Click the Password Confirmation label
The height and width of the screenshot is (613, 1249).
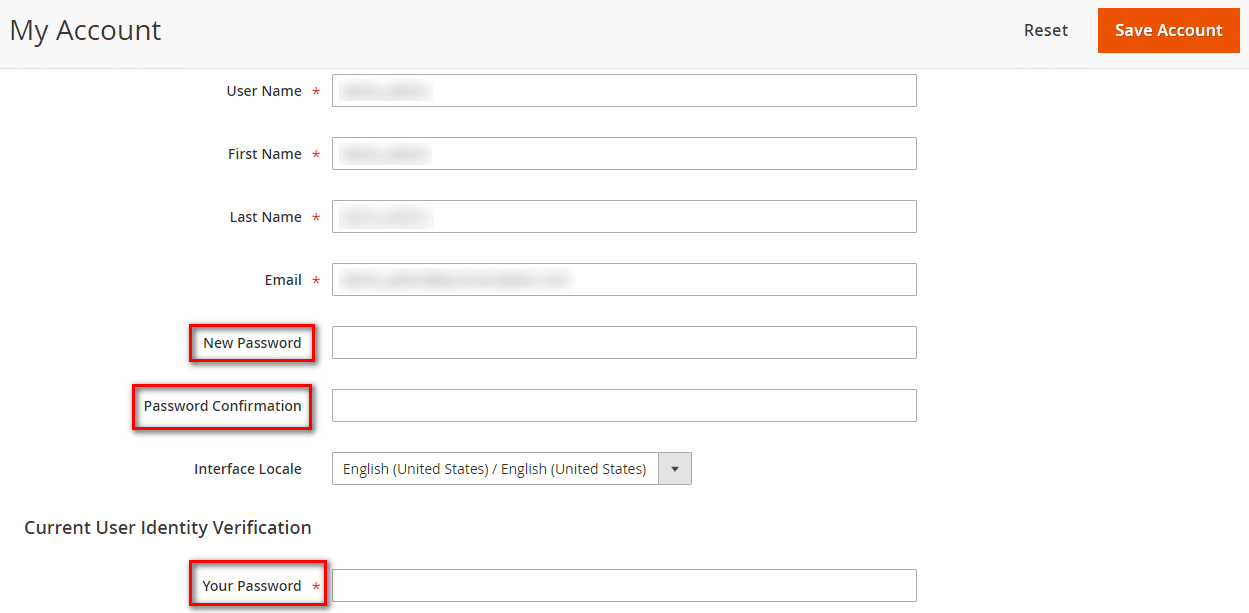(x=221, y=406)
